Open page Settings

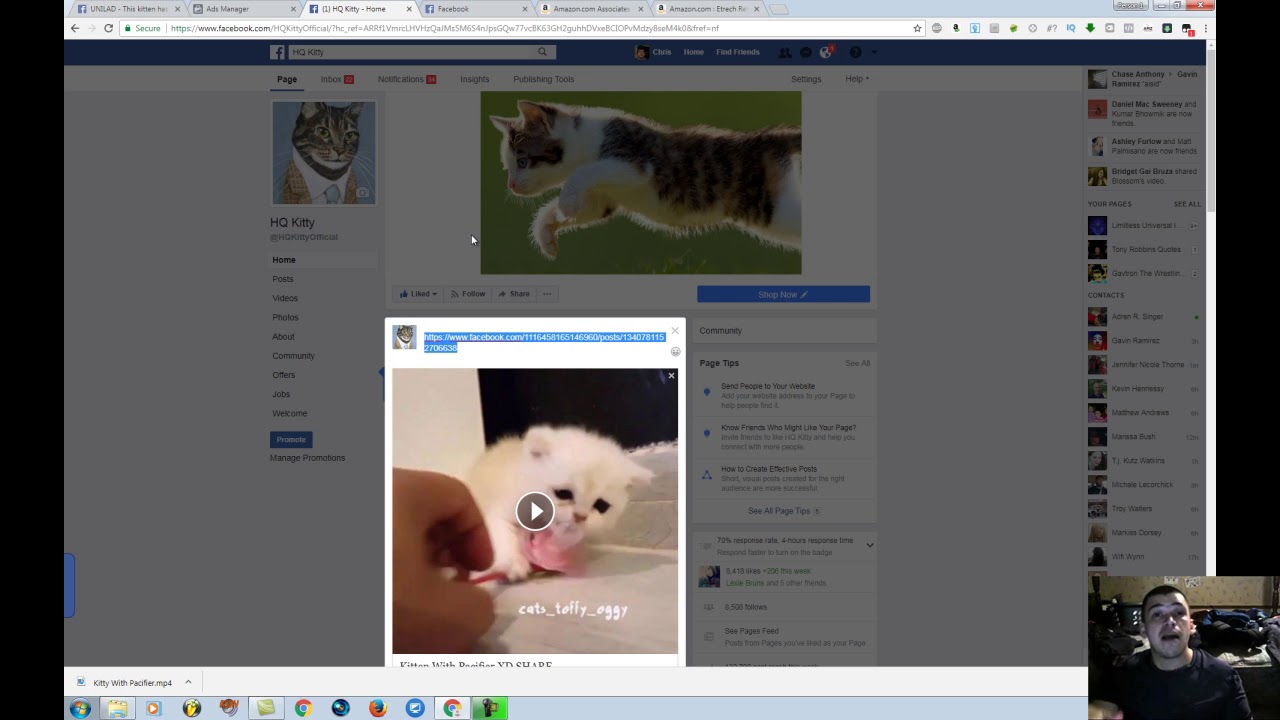806,79
